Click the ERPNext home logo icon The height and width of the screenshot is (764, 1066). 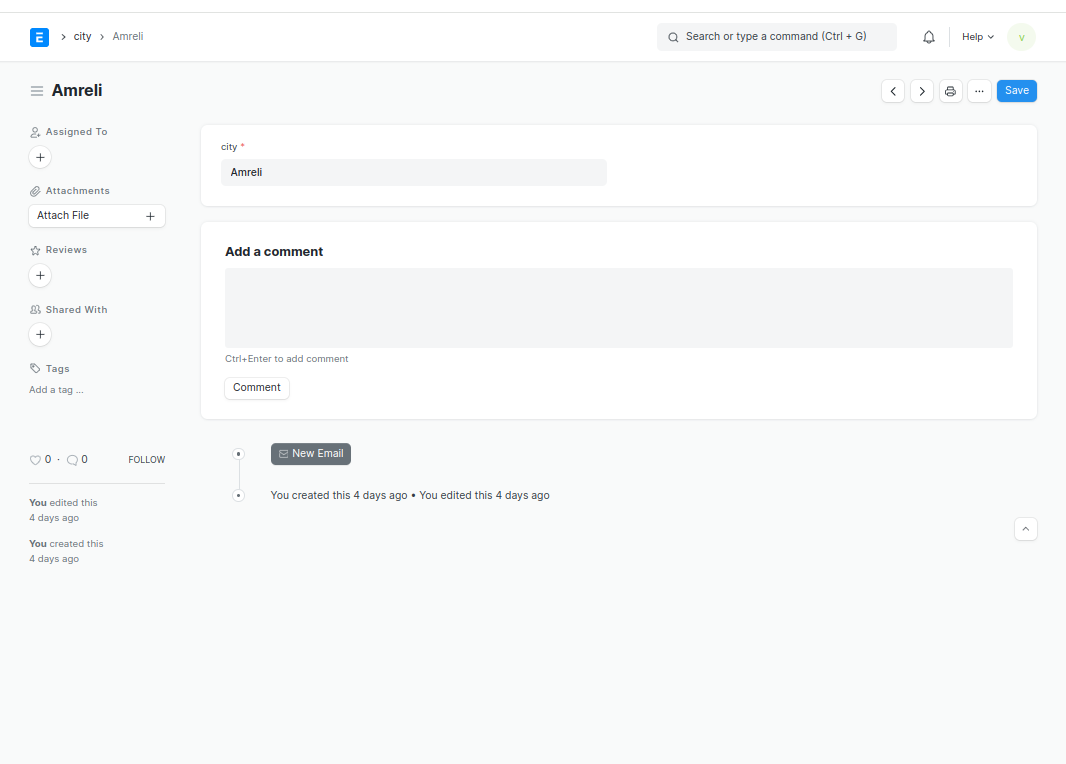39,37
